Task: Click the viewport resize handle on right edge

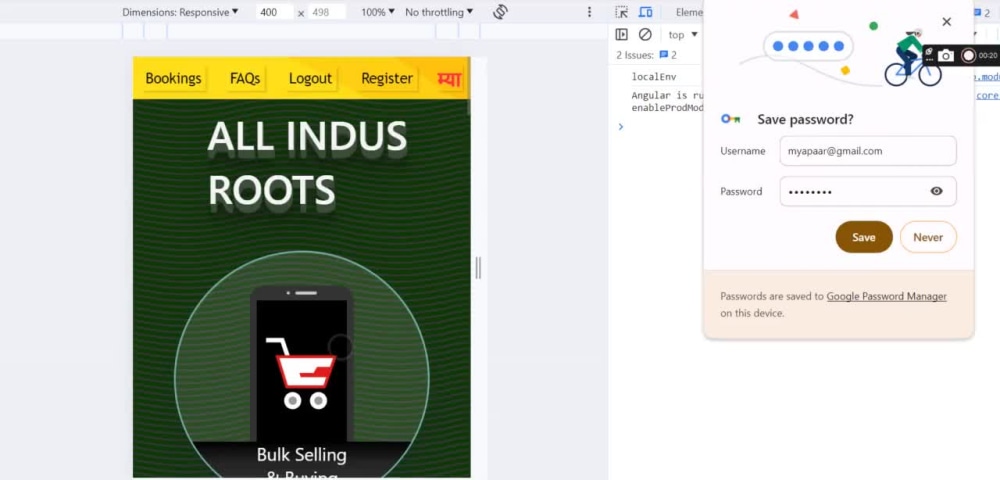Action: point(478,268)
